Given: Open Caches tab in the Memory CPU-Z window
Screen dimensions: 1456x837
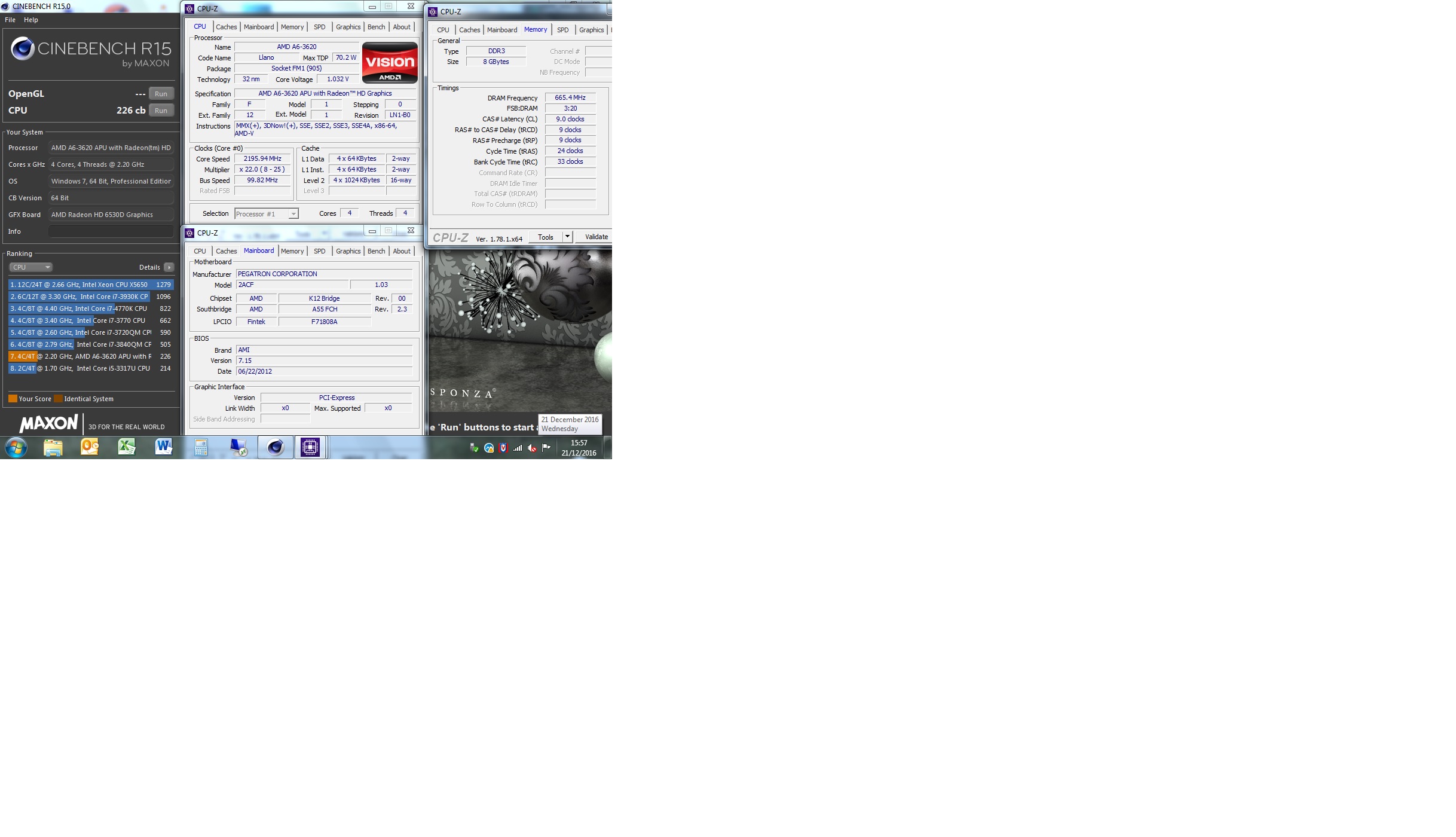Looking at the screenshot, I should pos(469,30).
